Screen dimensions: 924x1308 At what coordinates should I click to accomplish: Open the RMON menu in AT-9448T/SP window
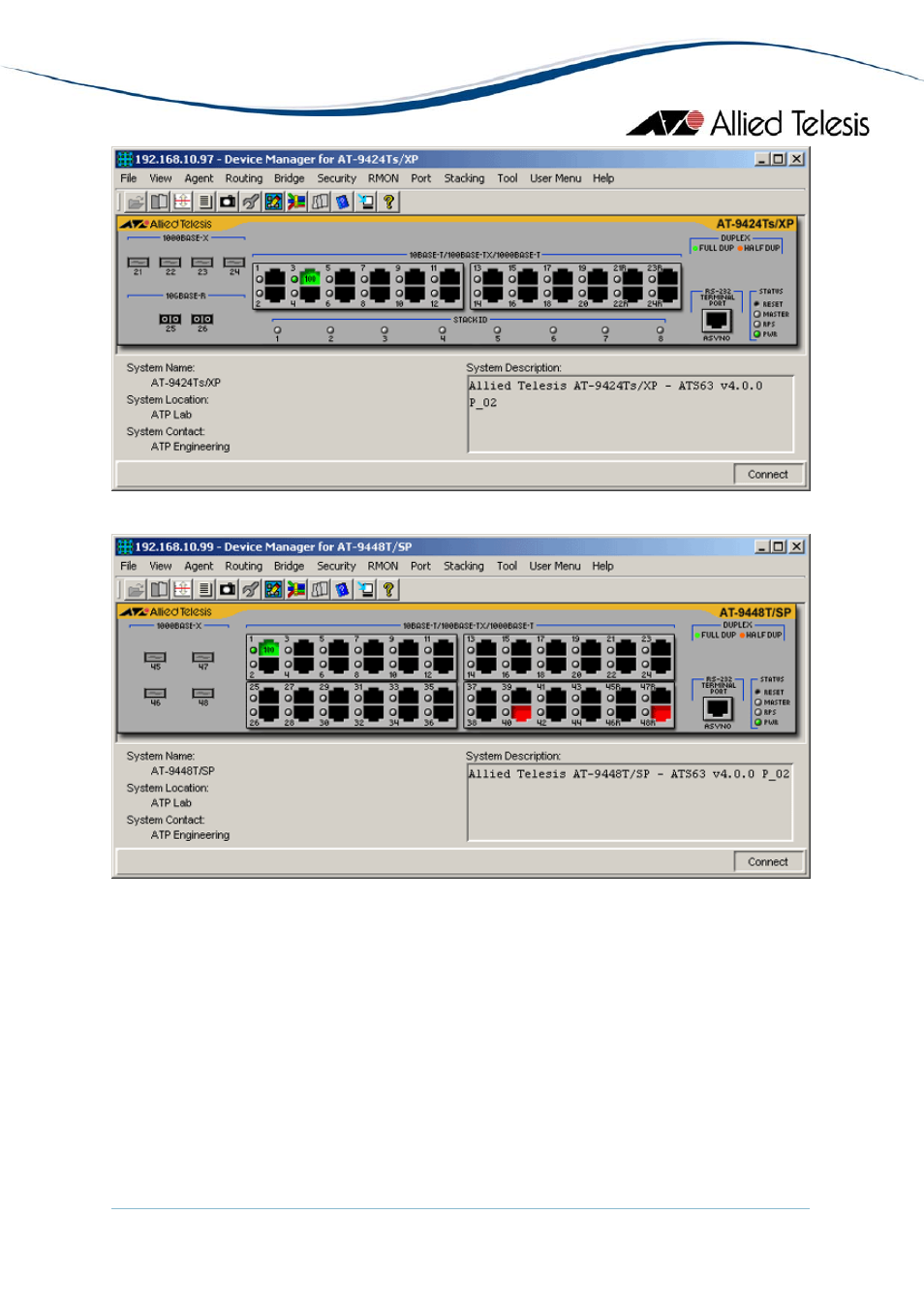pyautogui.click(x=383, y=566)
